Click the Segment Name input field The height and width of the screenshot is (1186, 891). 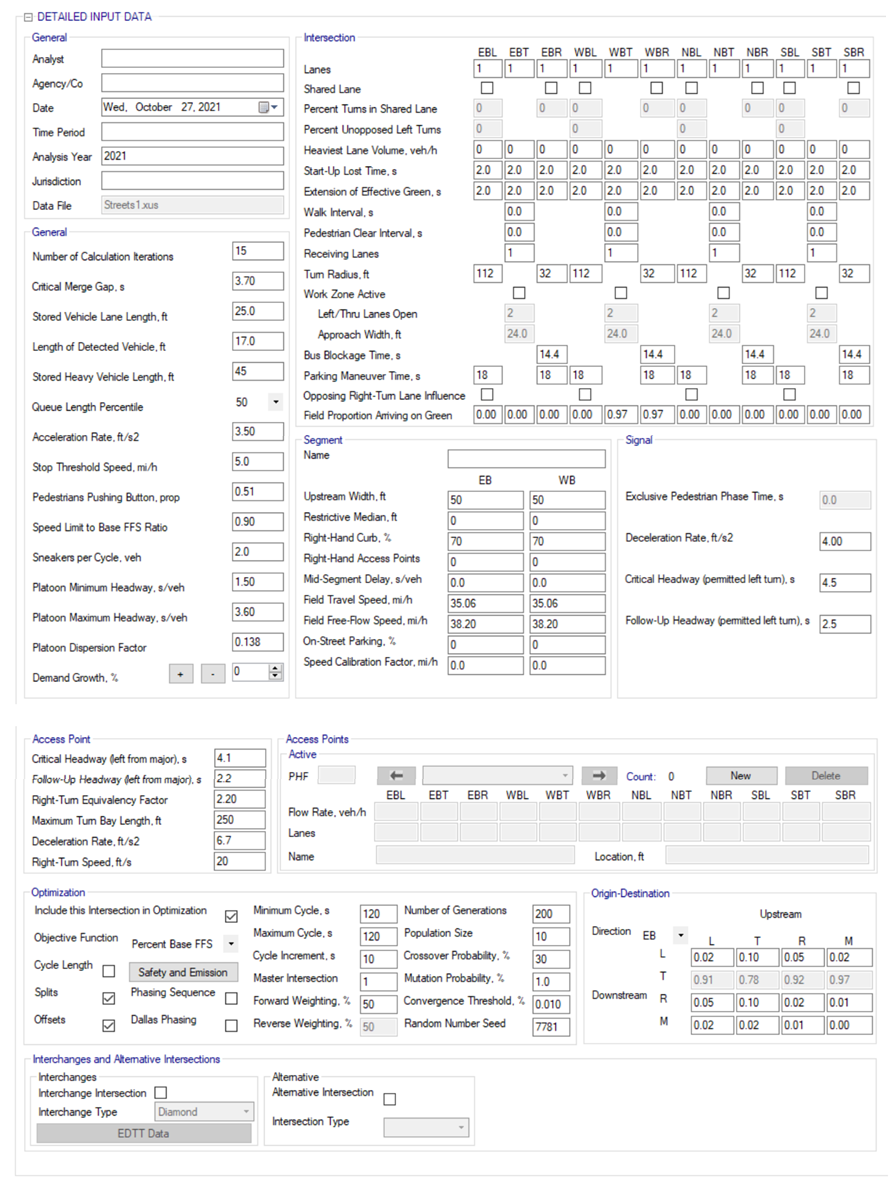tap(526, 459)
